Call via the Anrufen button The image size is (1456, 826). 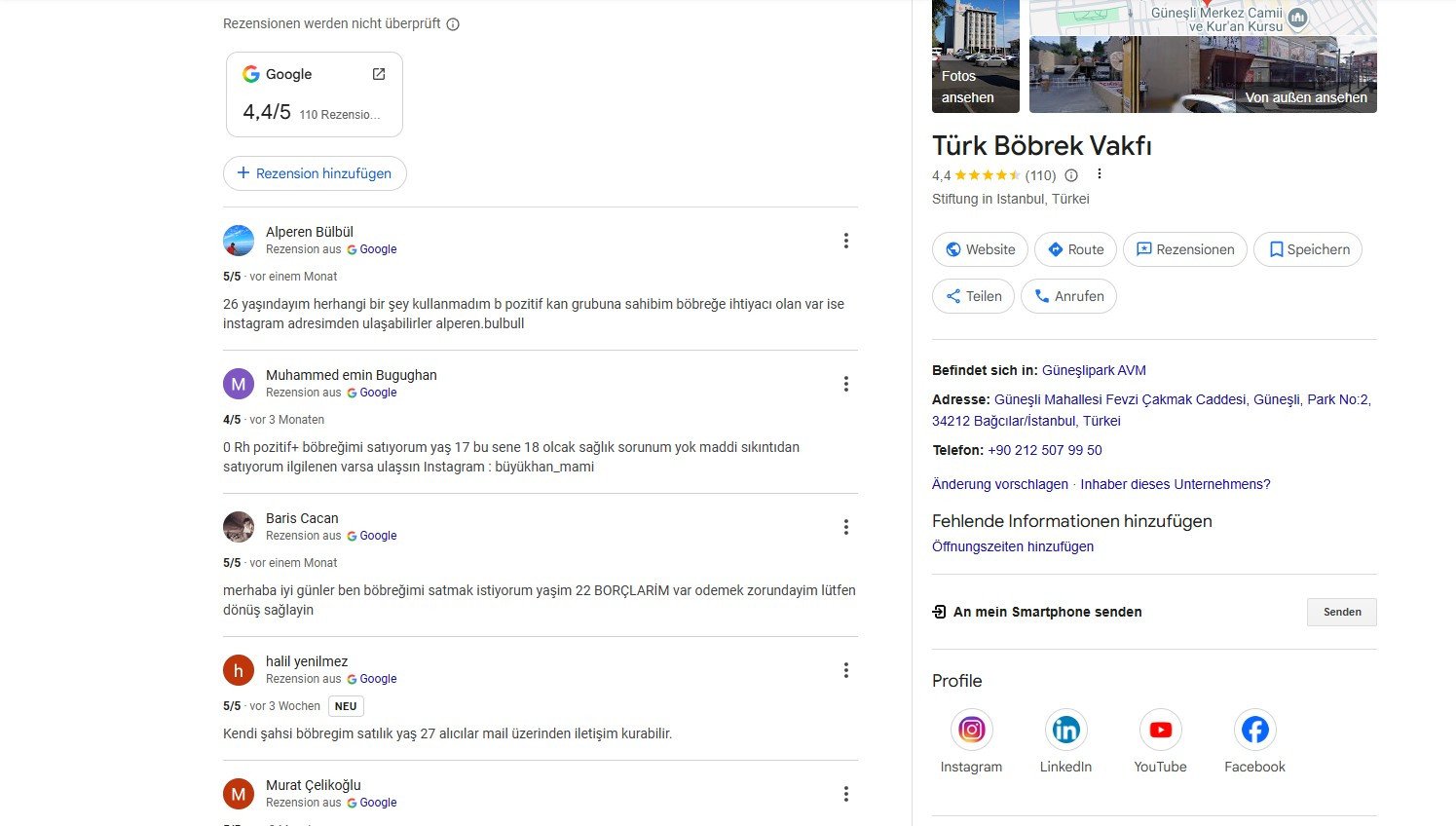[1068, 296]
